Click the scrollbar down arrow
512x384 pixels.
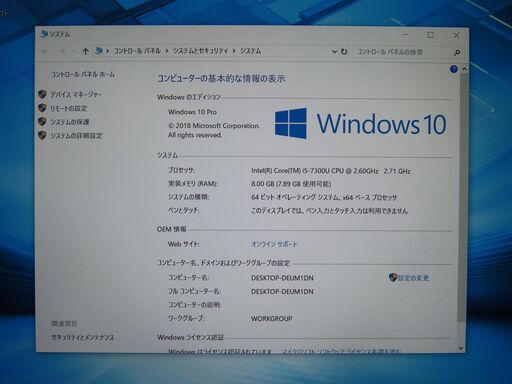coord(461,348)
